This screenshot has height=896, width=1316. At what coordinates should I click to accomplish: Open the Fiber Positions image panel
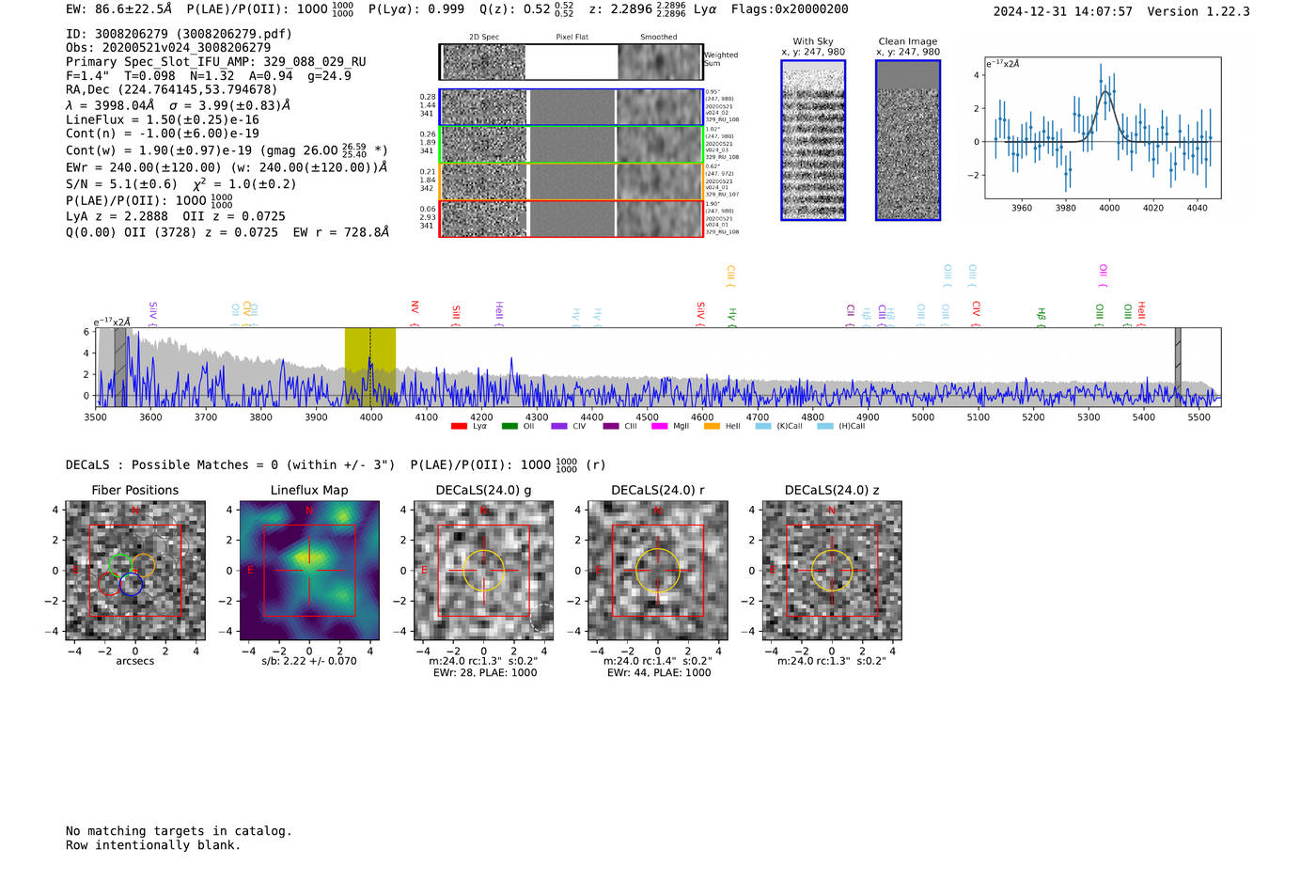point(135,571)
